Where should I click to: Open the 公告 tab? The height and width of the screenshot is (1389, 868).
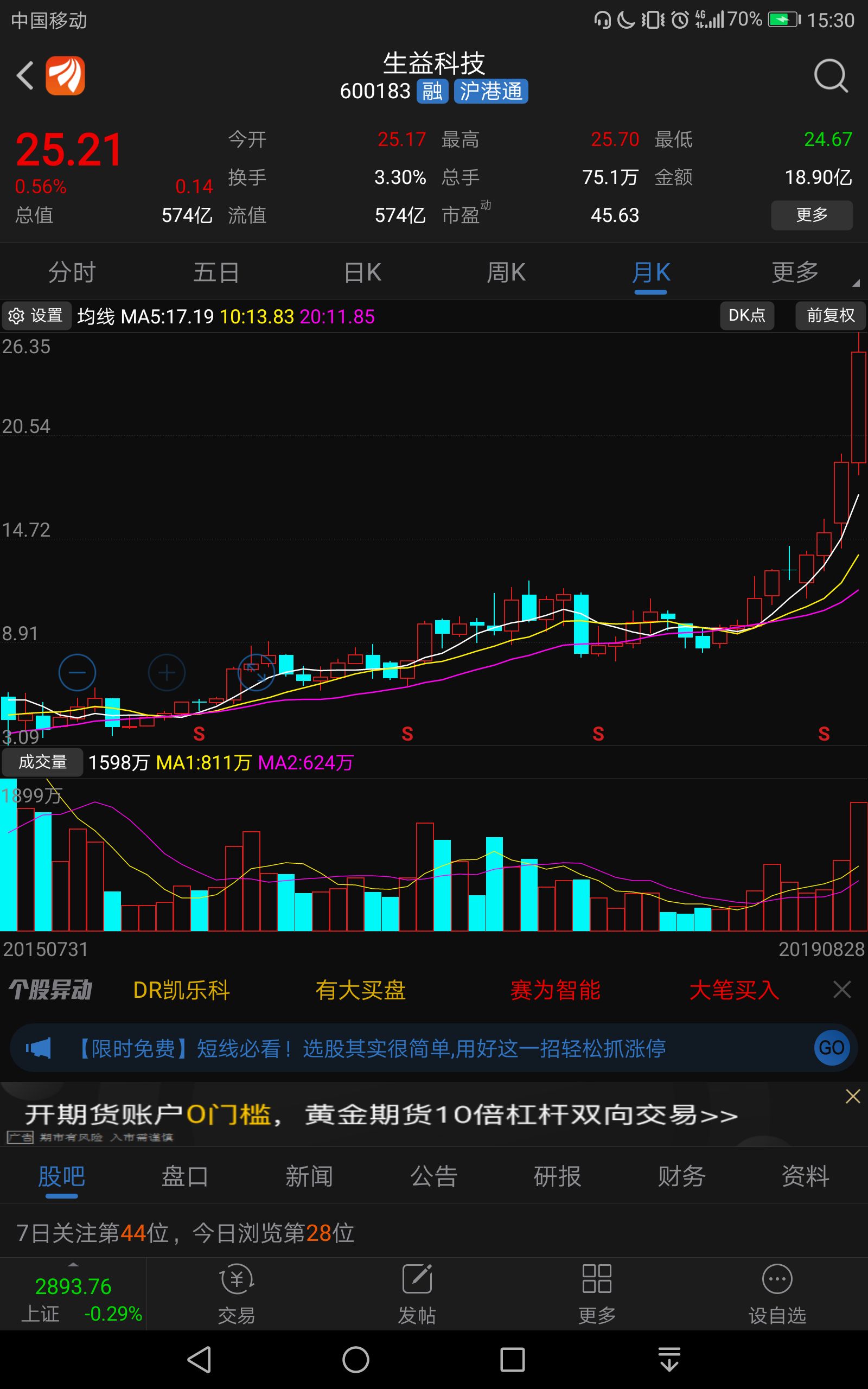click(x=433, y=1177)
